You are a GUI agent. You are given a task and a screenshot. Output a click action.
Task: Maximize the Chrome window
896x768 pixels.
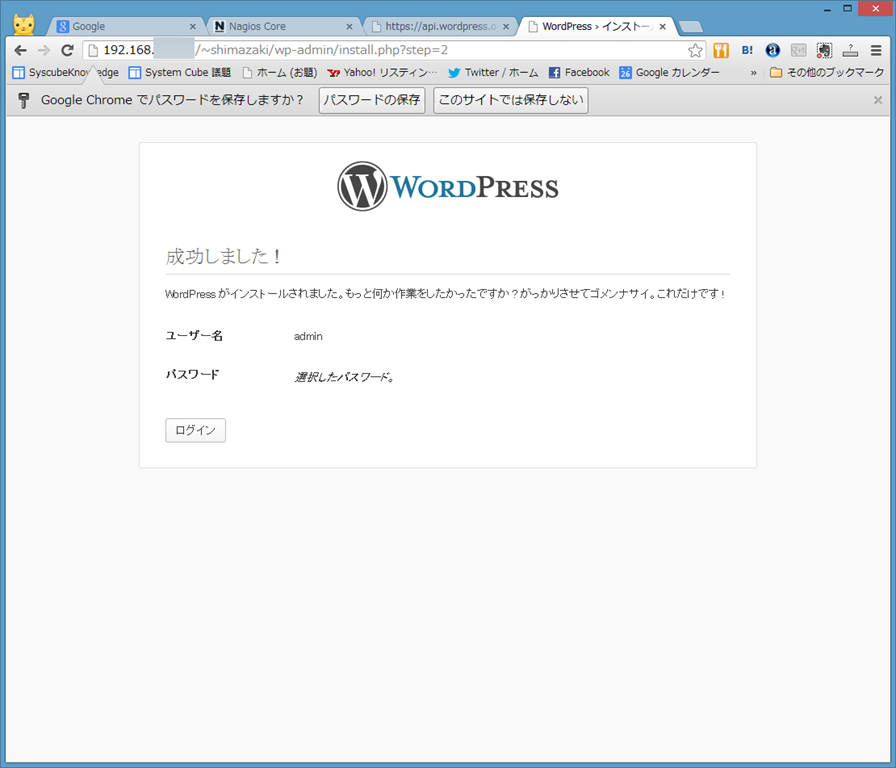click(847, 9)
